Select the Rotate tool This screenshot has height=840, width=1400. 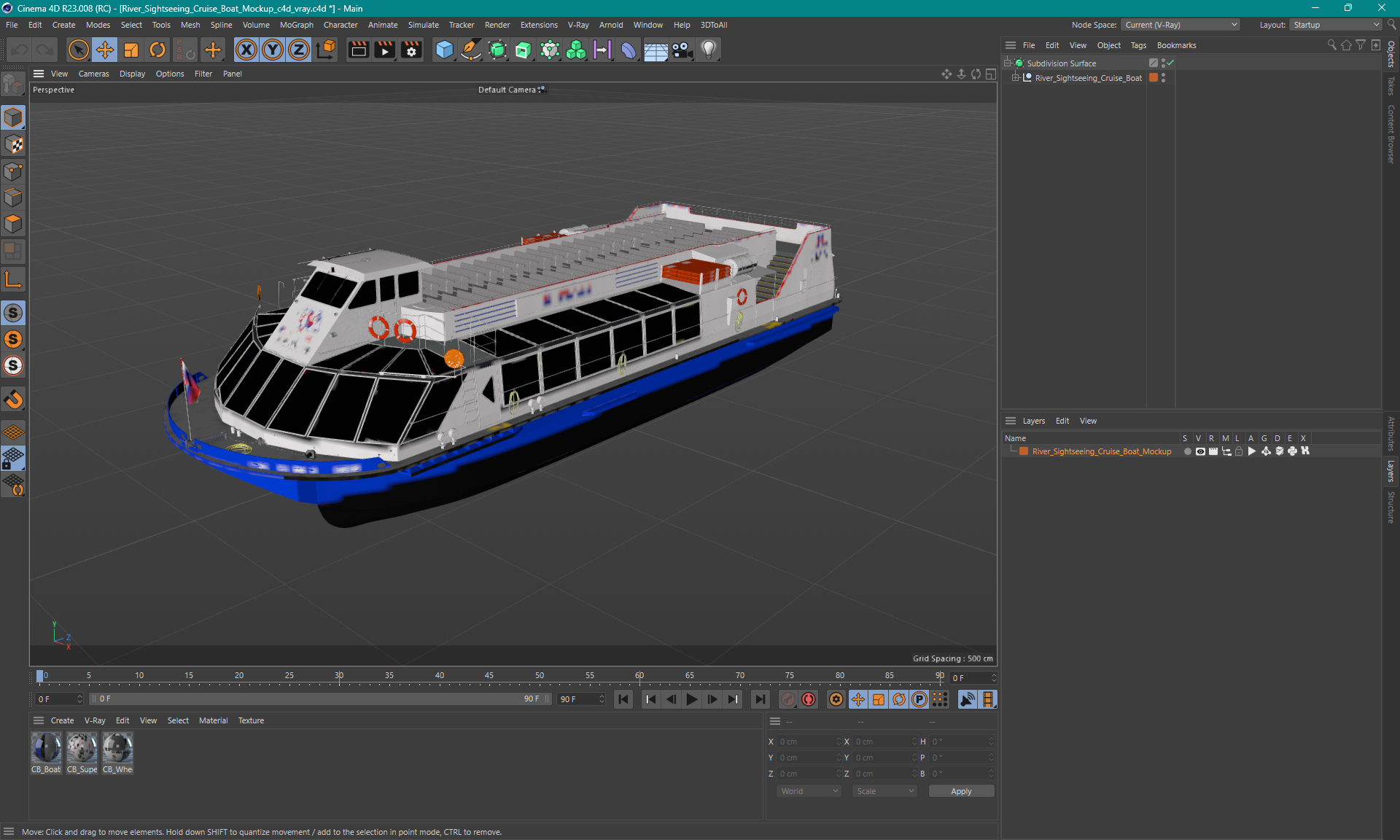[x=157, y=50]
